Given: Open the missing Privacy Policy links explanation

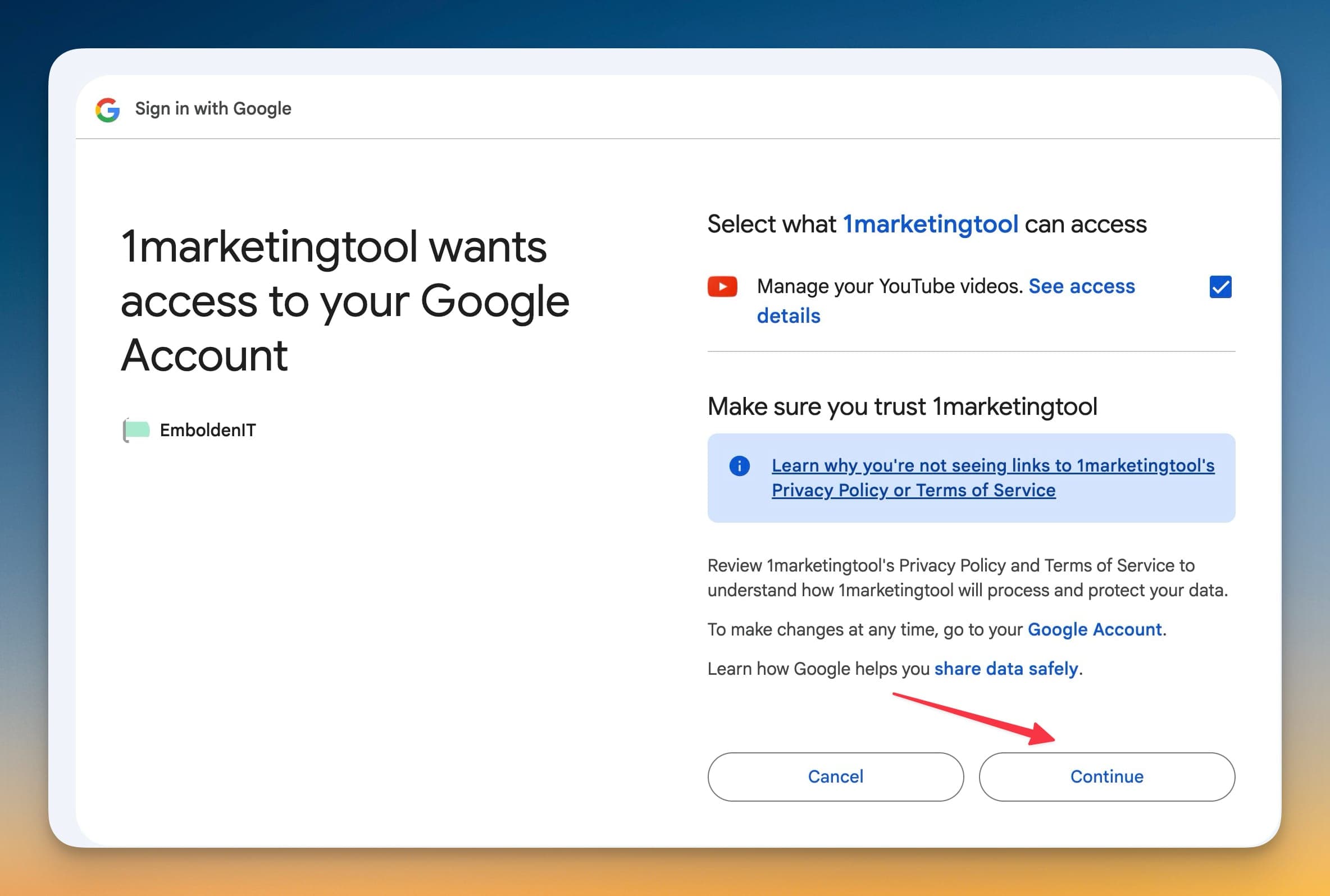Looking at the screenshot, I should [x=993, y=478].
